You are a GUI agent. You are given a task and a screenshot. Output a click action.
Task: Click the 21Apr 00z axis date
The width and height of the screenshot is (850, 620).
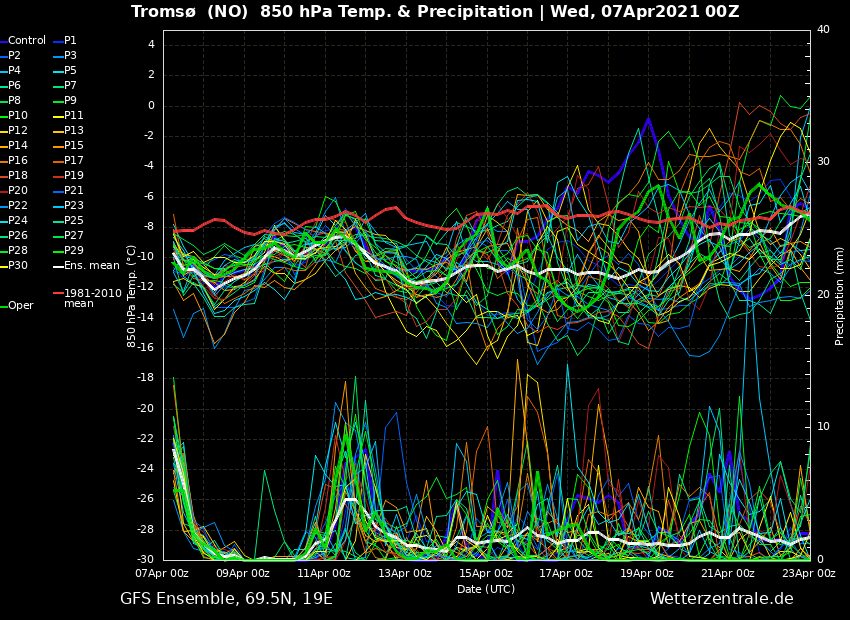(730, 573)
